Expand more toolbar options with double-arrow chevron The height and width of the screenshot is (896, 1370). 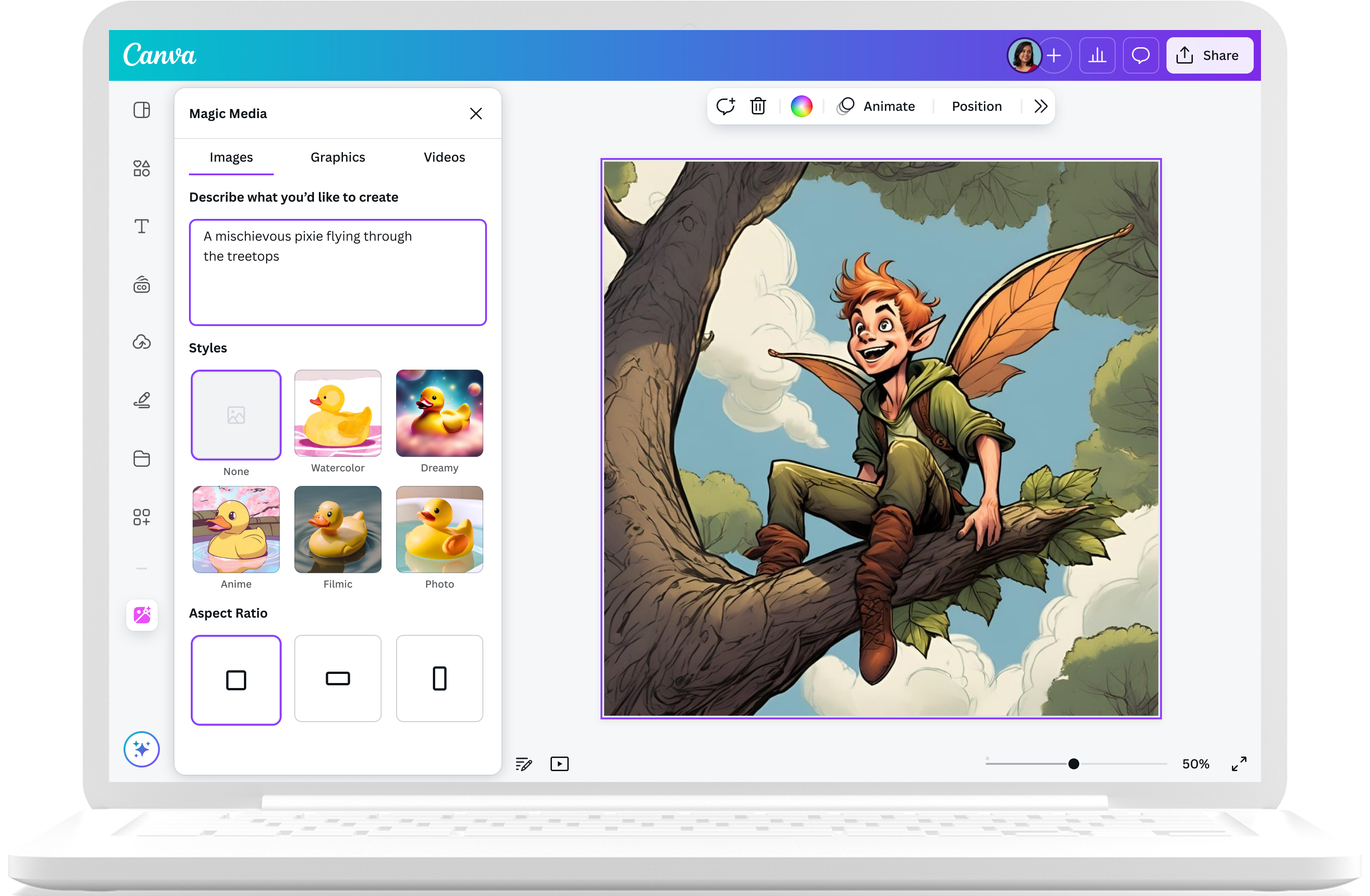[1040, 106]
